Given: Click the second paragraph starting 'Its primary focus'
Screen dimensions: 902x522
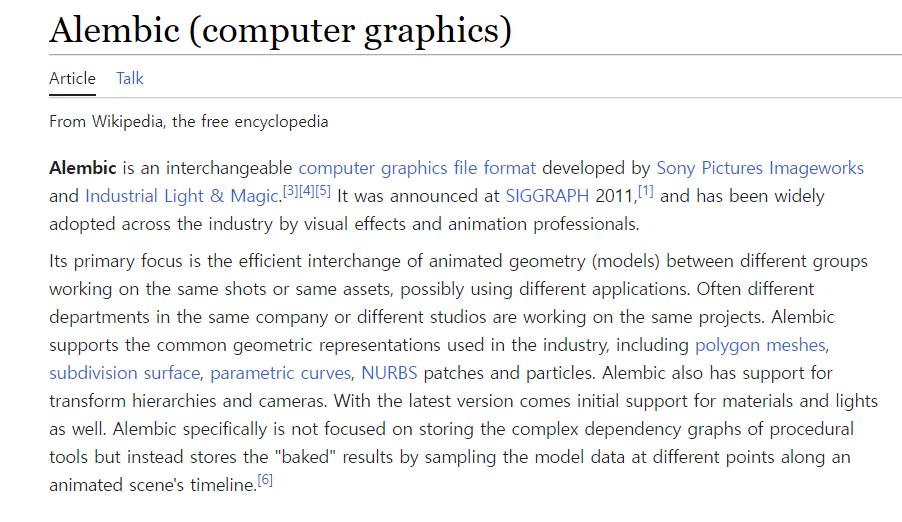Looking at the screenshot, I should [450, 317].
